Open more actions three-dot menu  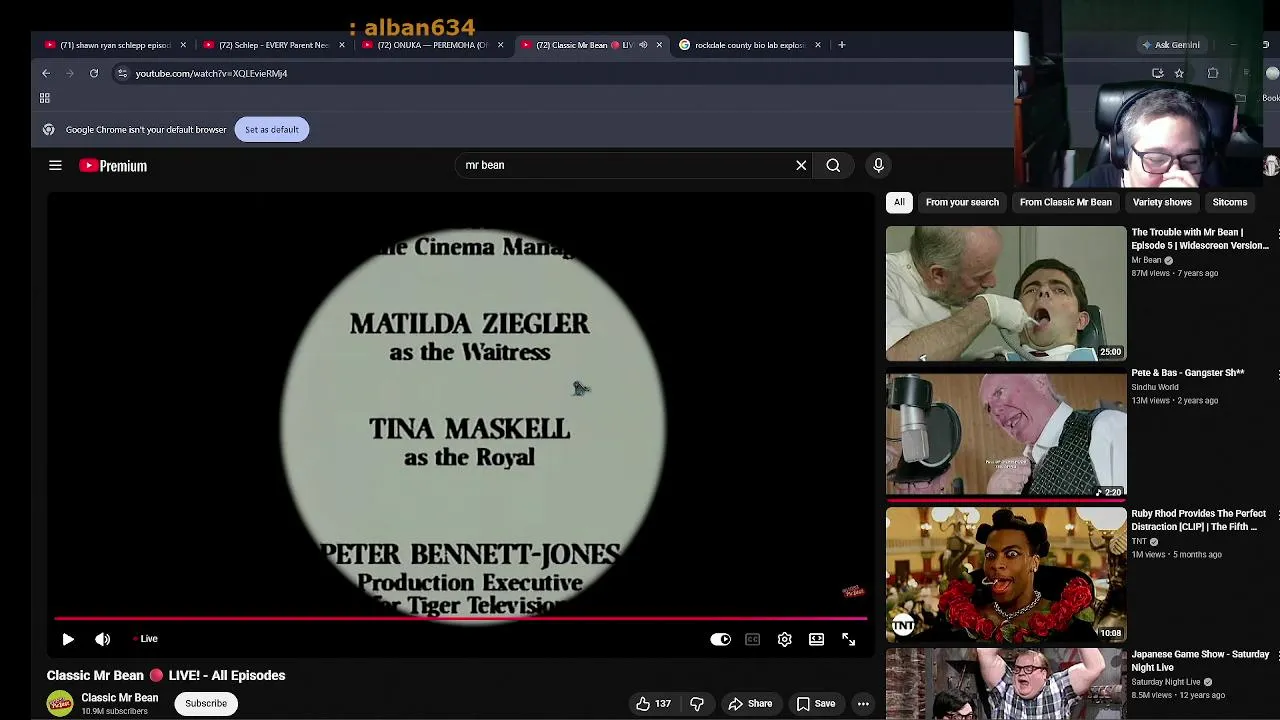[x=863, y=704]
